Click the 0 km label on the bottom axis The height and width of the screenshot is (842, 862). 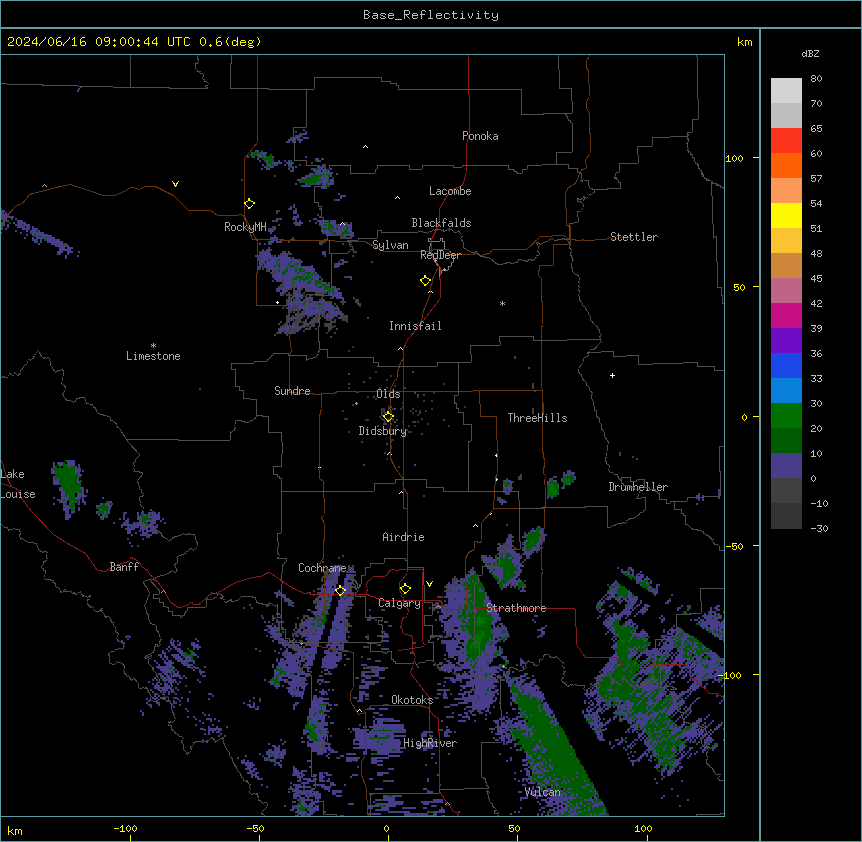coord(386,828)
